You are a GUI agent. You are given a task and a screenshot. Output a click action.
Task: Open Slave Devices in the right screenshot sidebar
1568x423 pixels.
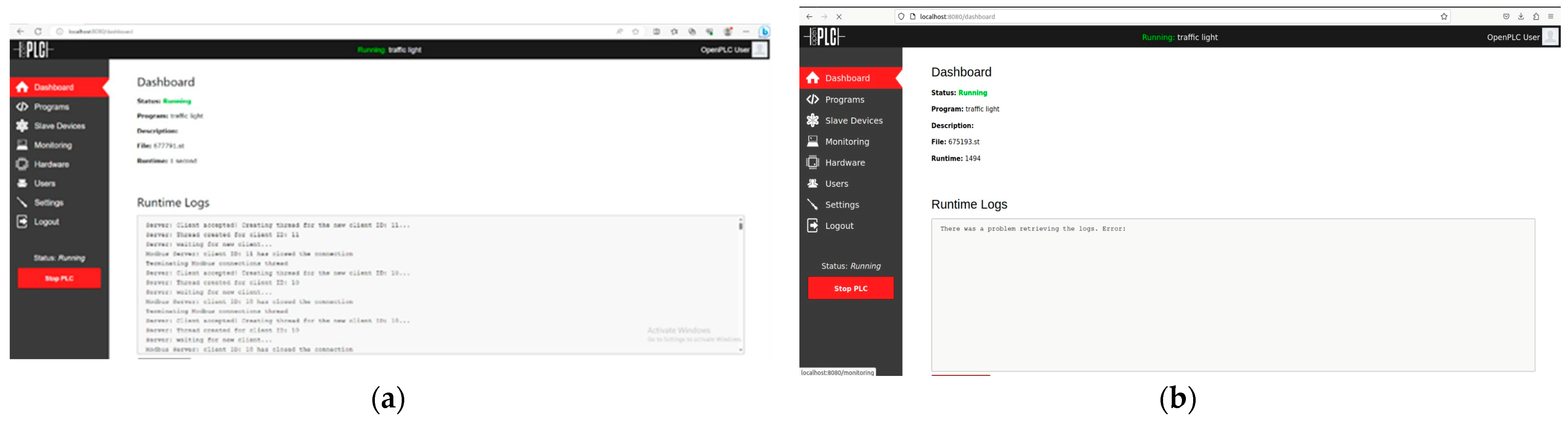coord(853,121)
